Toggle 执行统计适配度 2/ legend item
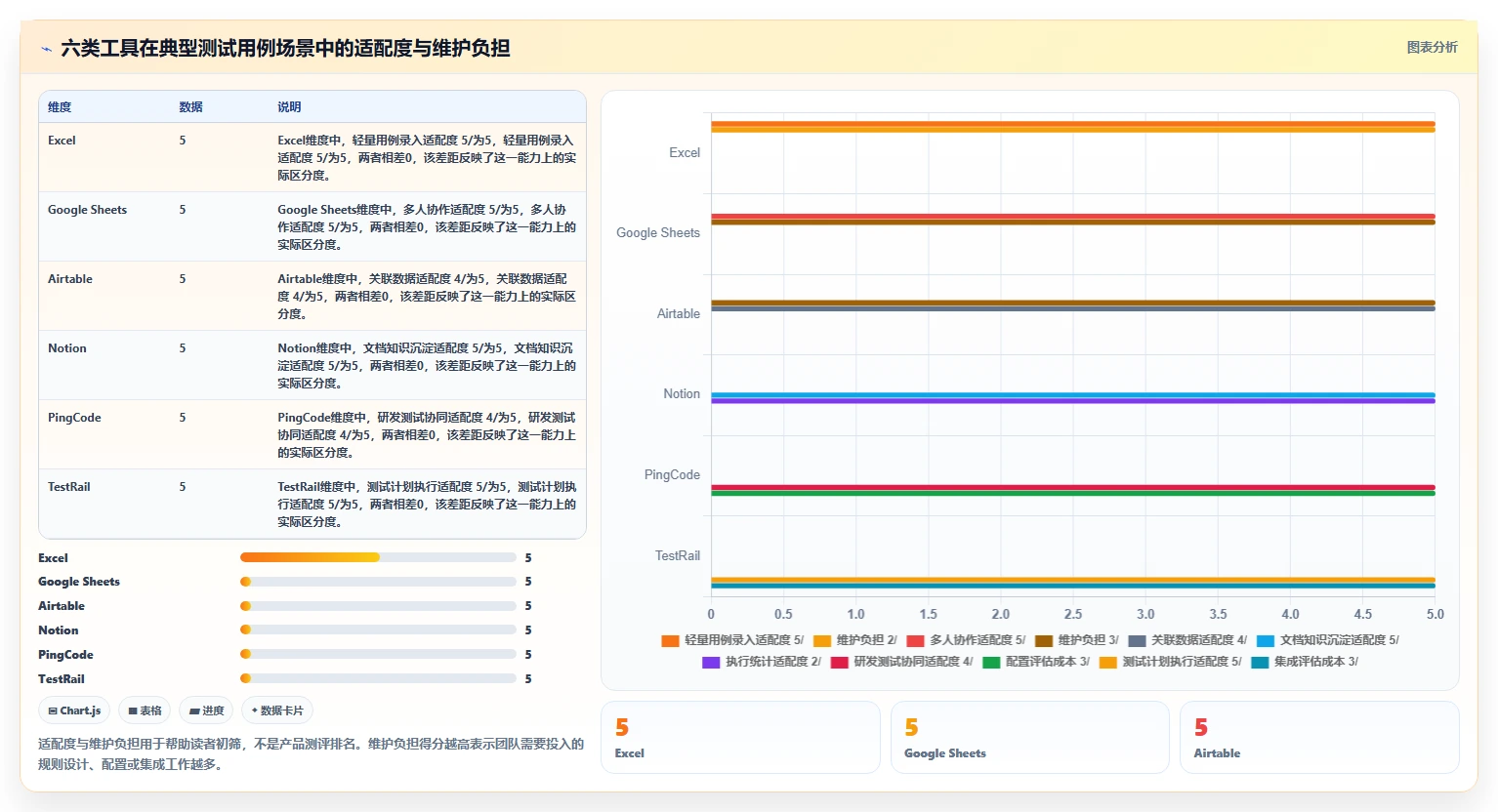1498x812 pixels. click(x=762, y=662)
